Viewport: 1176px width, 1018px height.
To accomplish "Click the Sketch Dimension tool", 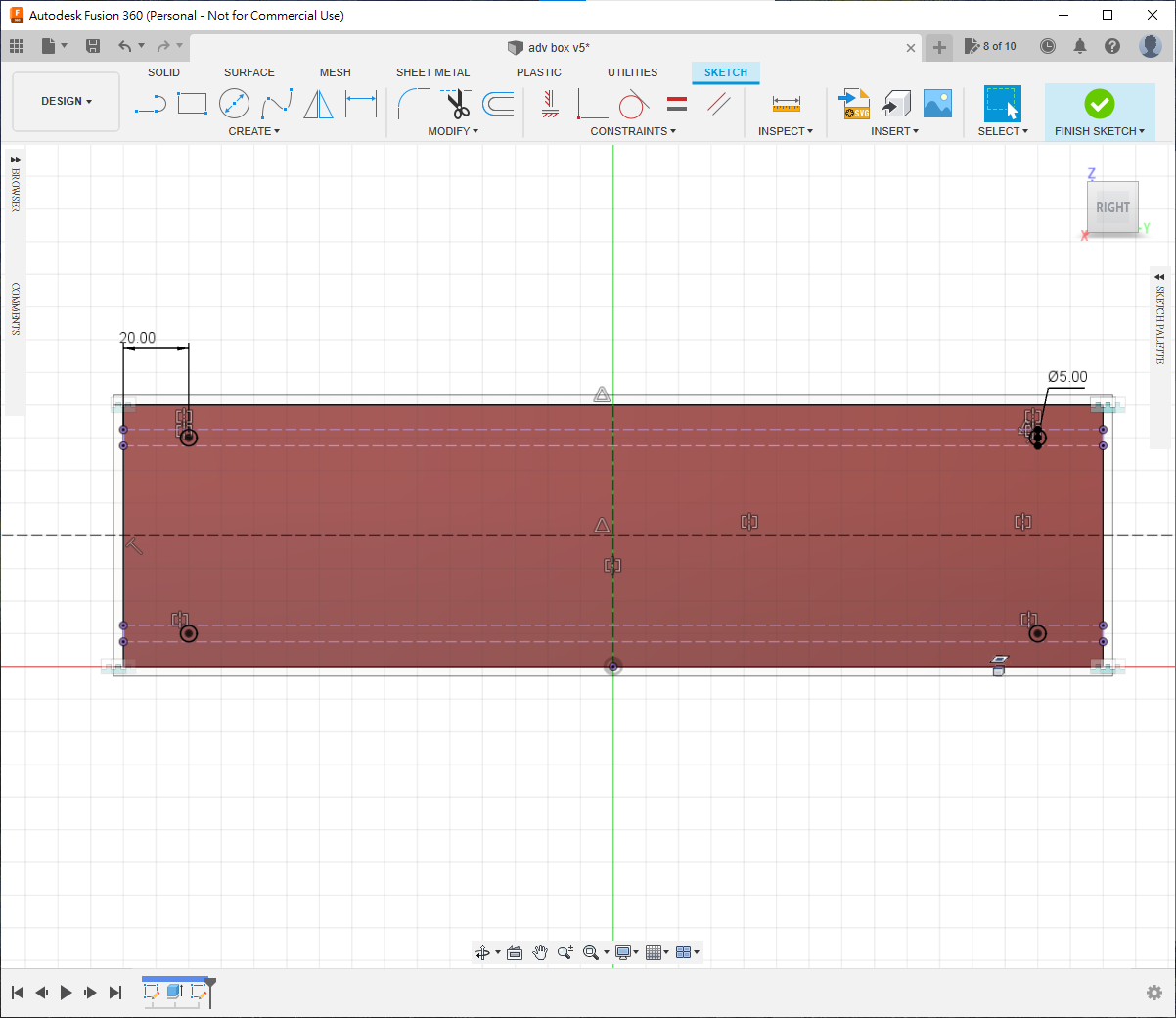I will click(x=361, y=104).
